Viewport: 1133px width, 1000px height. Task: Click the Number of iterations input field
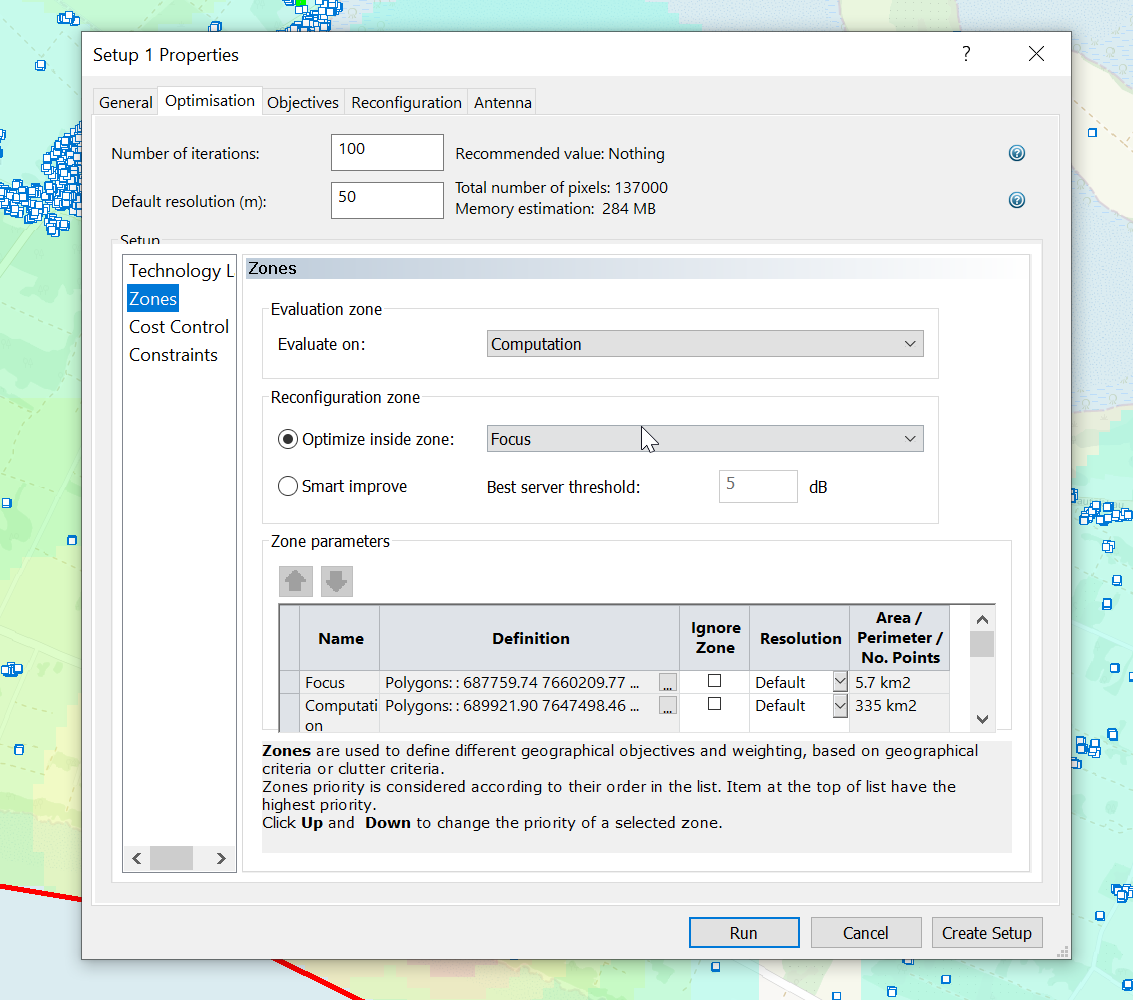[387, 152]
